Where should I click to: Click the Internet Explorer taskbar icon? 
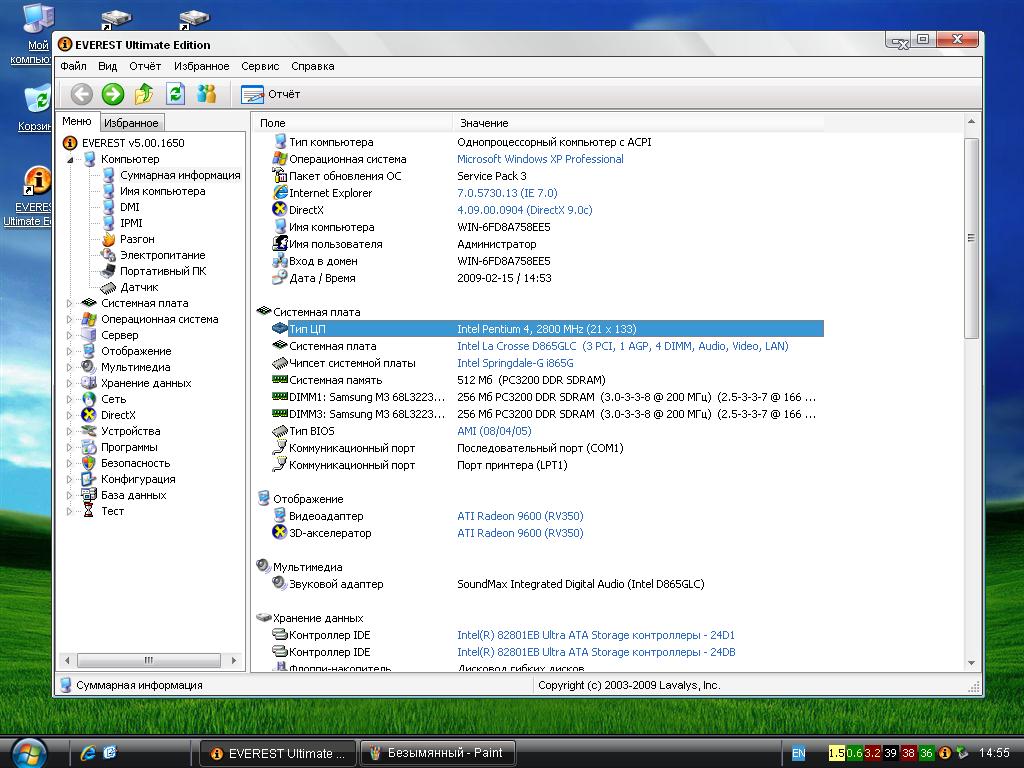point(88,752)
